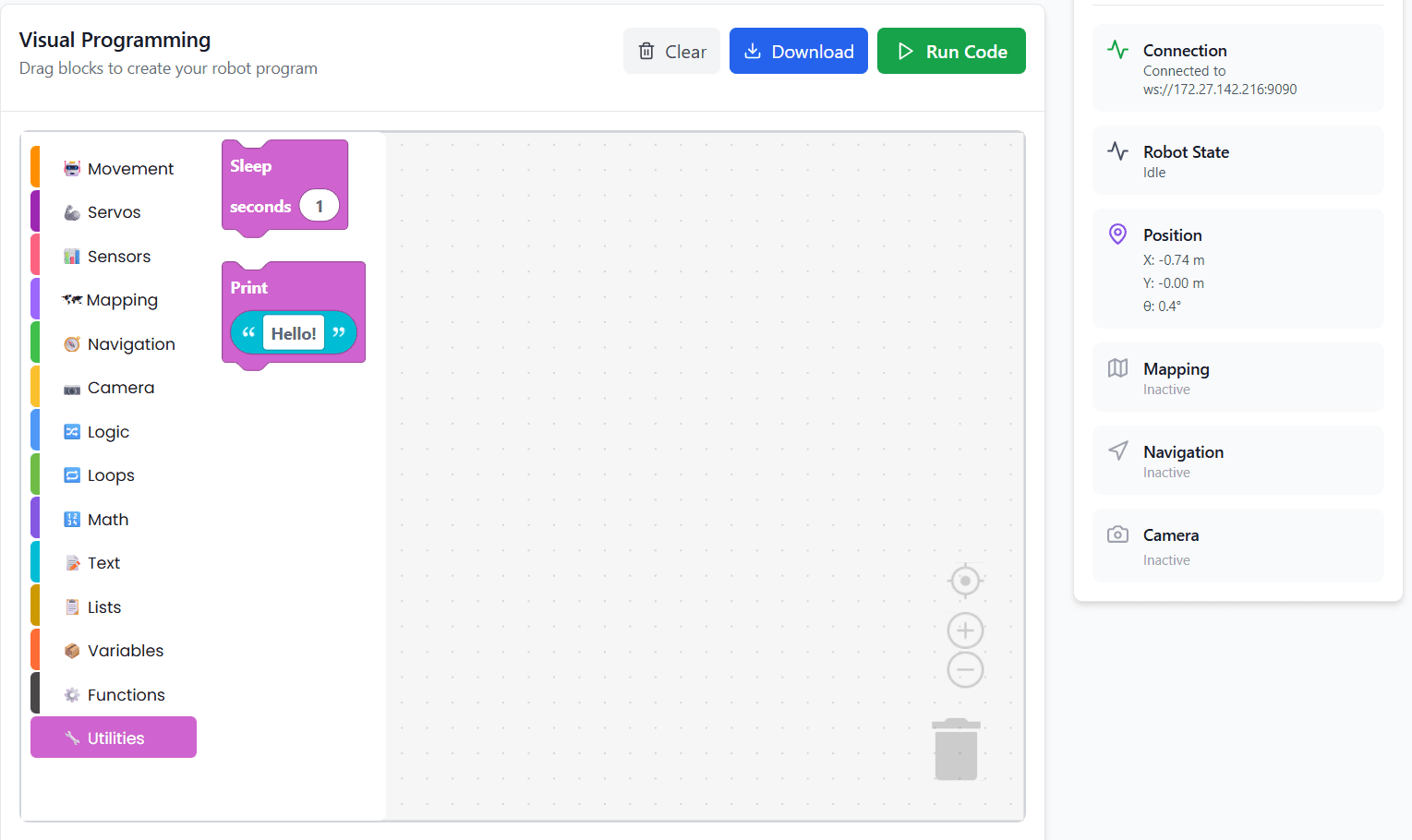Choose the Variables category

(125, 651)
